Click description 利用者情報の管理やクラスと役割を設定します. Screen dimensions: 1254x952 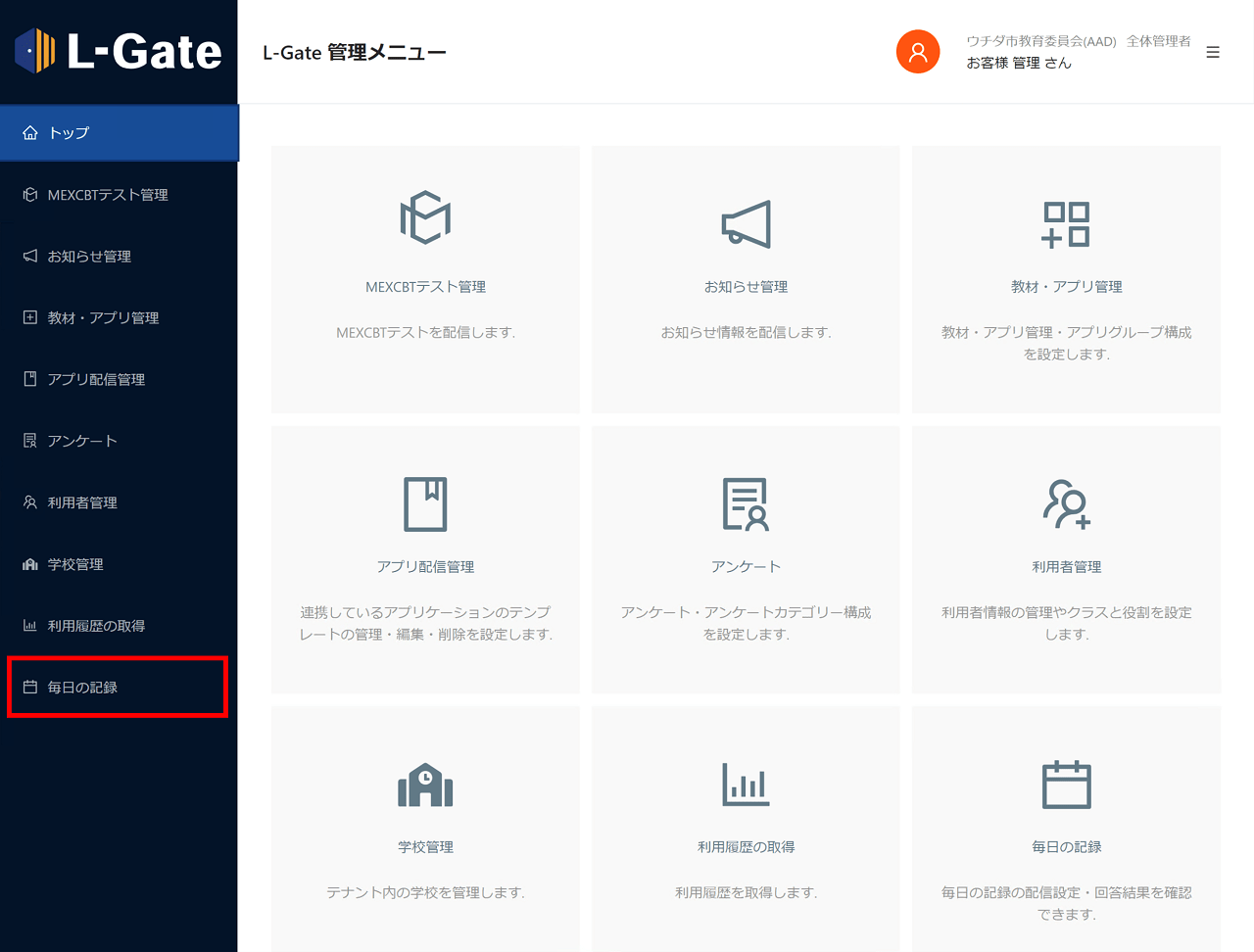[1066, 624]
